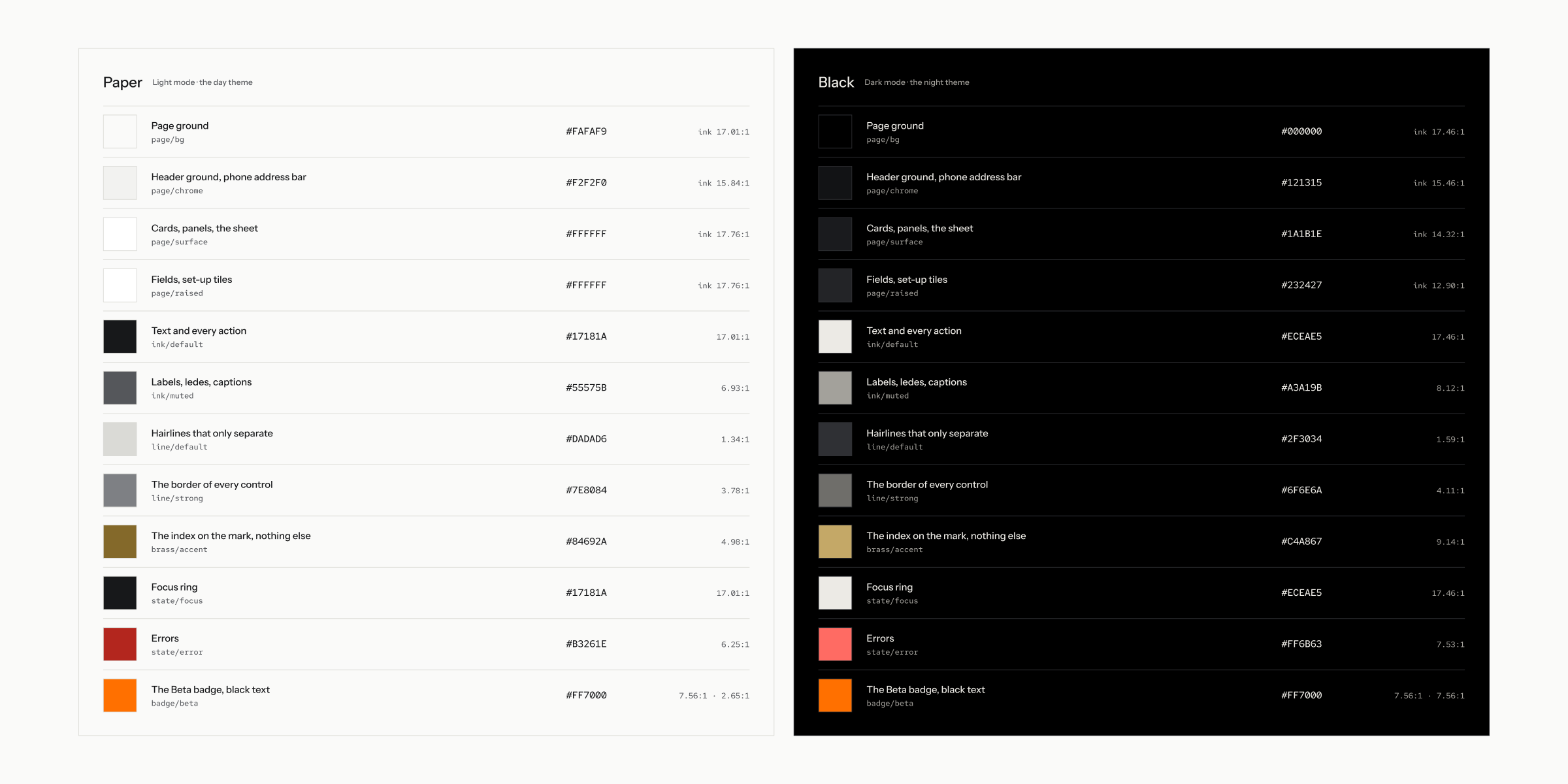Click the 6.93:1 contrast ratio
Image resolution: width=1568 pixels, height=784 pixels.
(x=735, y=389)
